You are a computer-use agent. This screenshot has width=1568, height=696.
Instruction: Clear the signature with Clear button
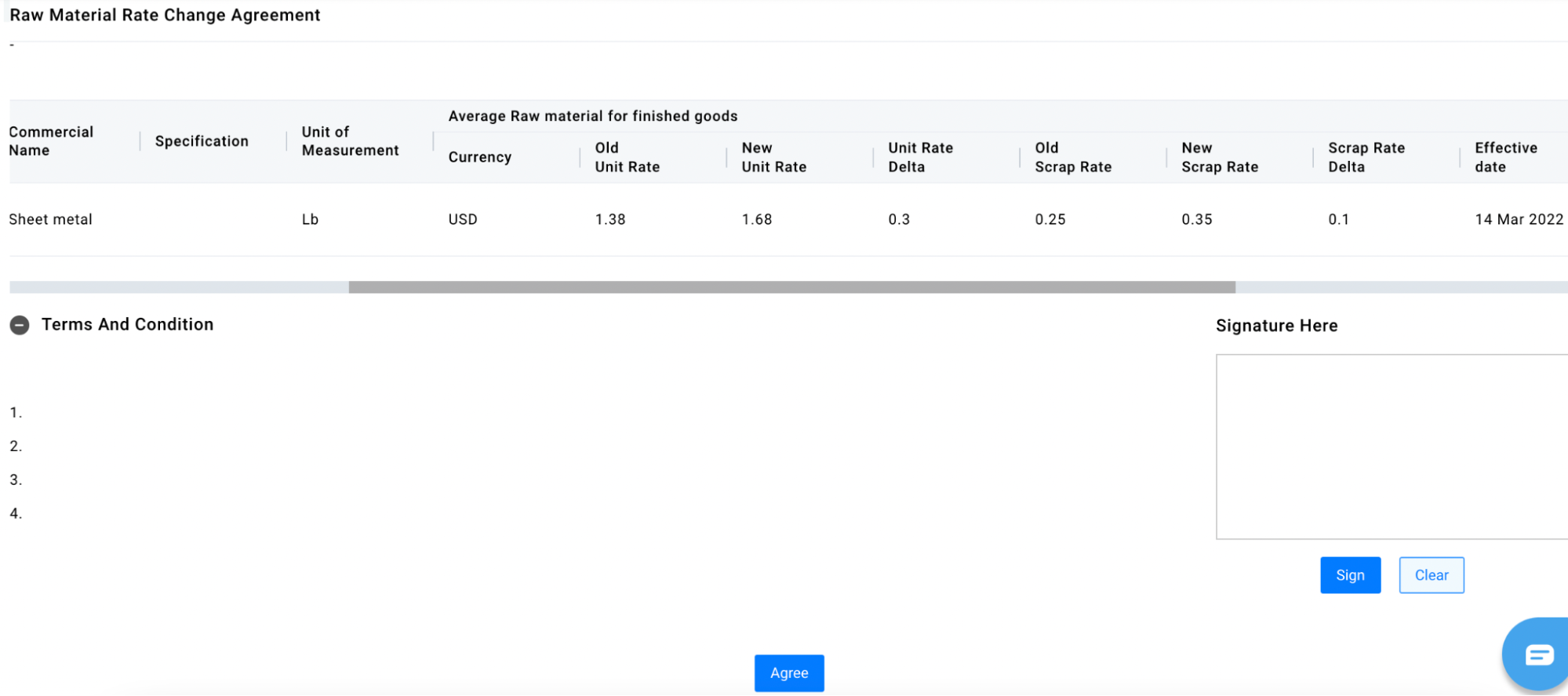1431,575
